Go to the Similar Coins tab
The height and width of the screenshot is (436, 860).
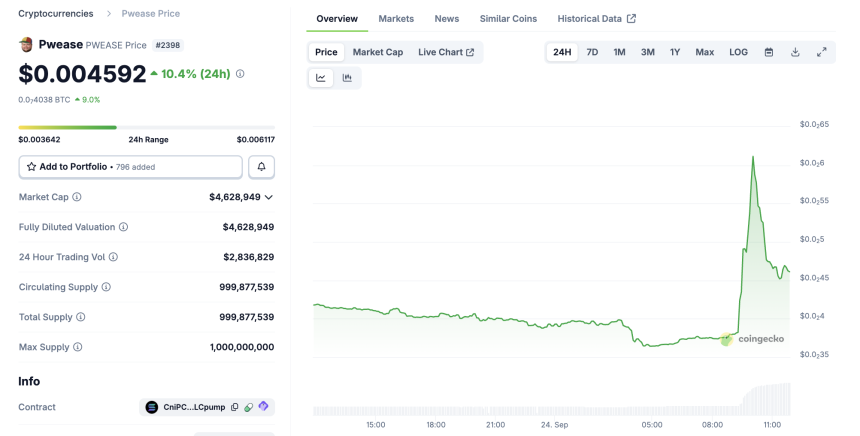(508, 19)
